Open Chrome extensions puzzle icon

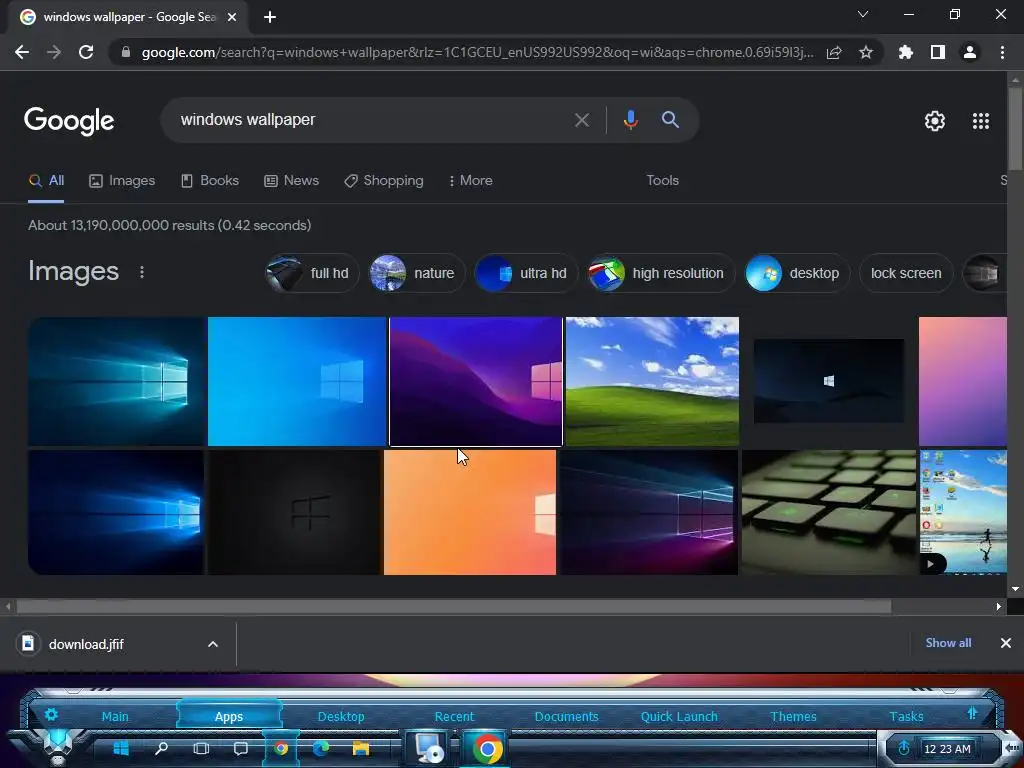(x=906, y=52)
